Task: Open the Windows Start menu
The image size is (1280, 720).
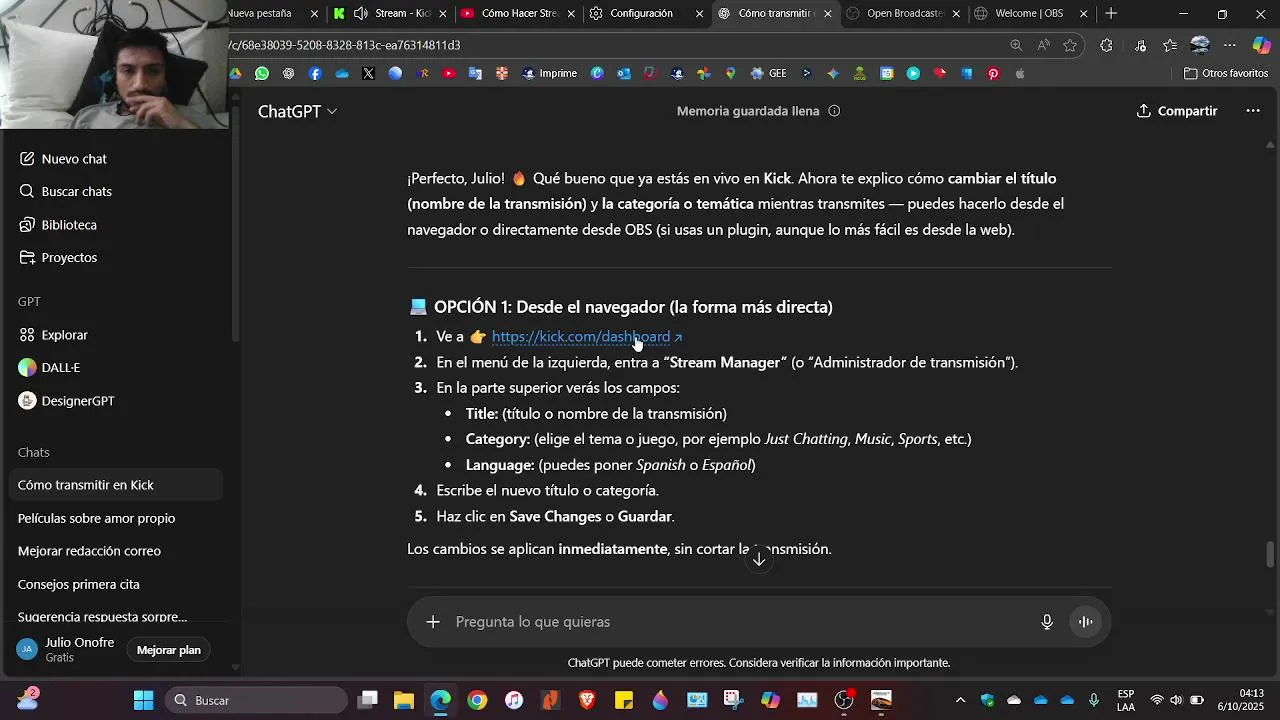Action: coord(143,700)
